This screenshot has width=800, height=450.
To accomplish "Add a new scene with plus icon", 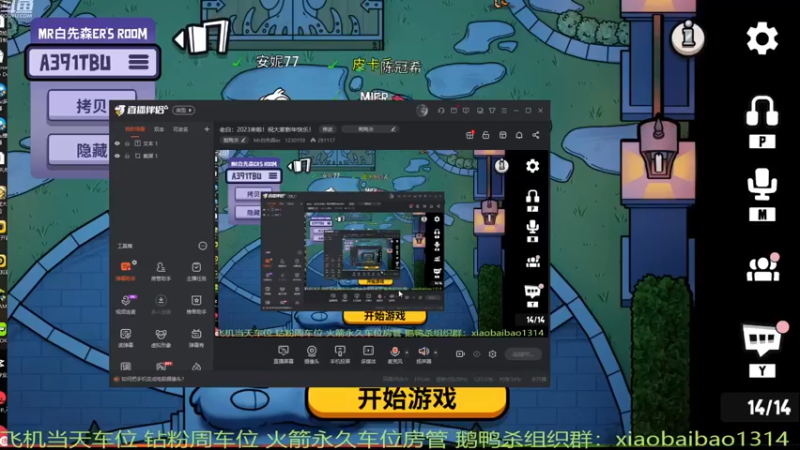I will (x=207, y=130).
